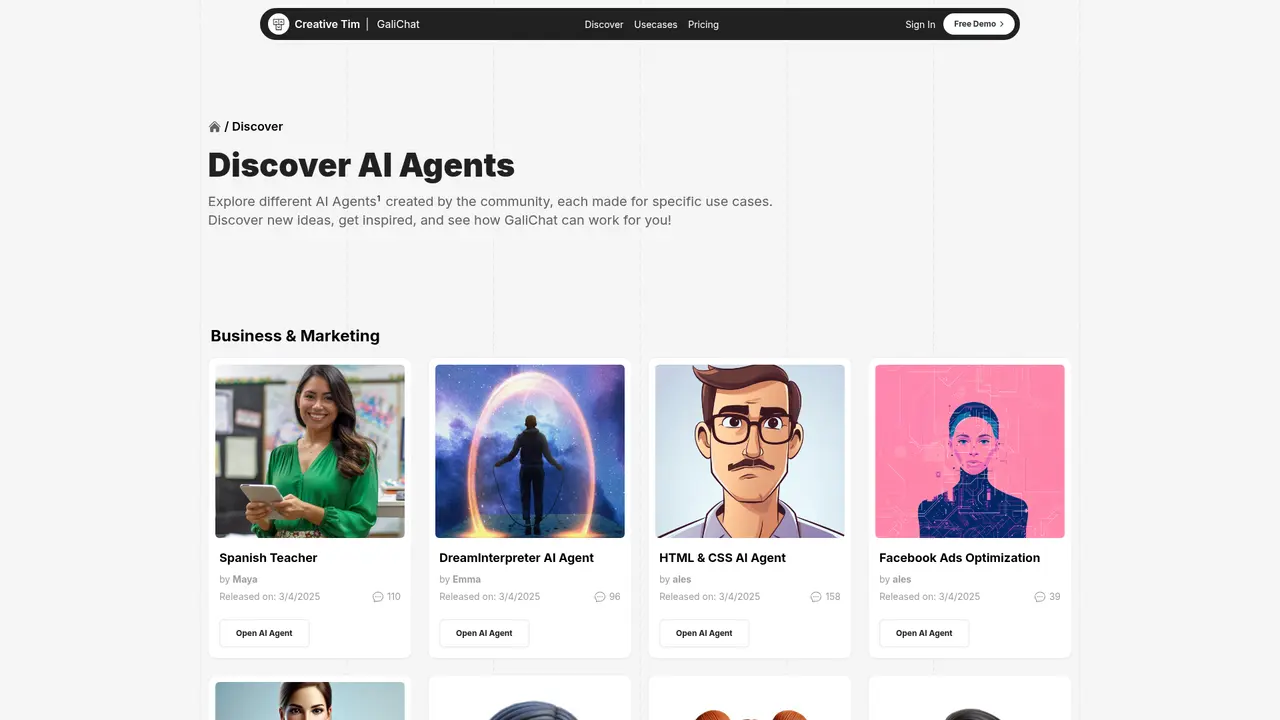This screenshot has height=720, width=1280.
Task: Click the DreamInterpreter portal thumbnail image
Action: pyautogui.click(x=530, y=451)
